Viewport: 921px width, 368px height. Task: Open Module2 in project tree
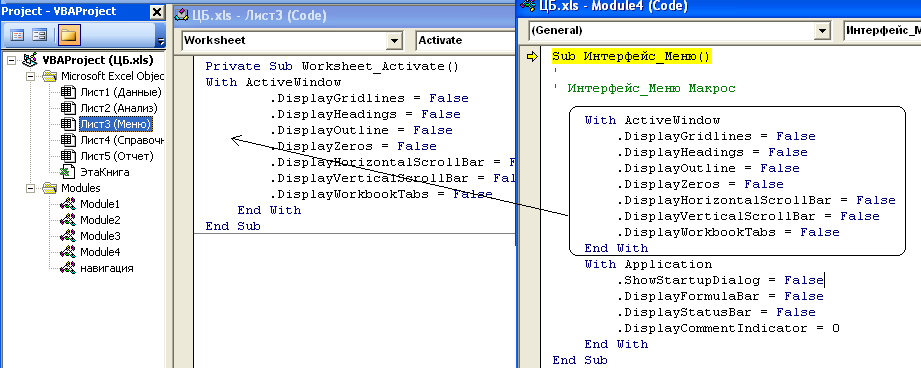coord(100,220)
